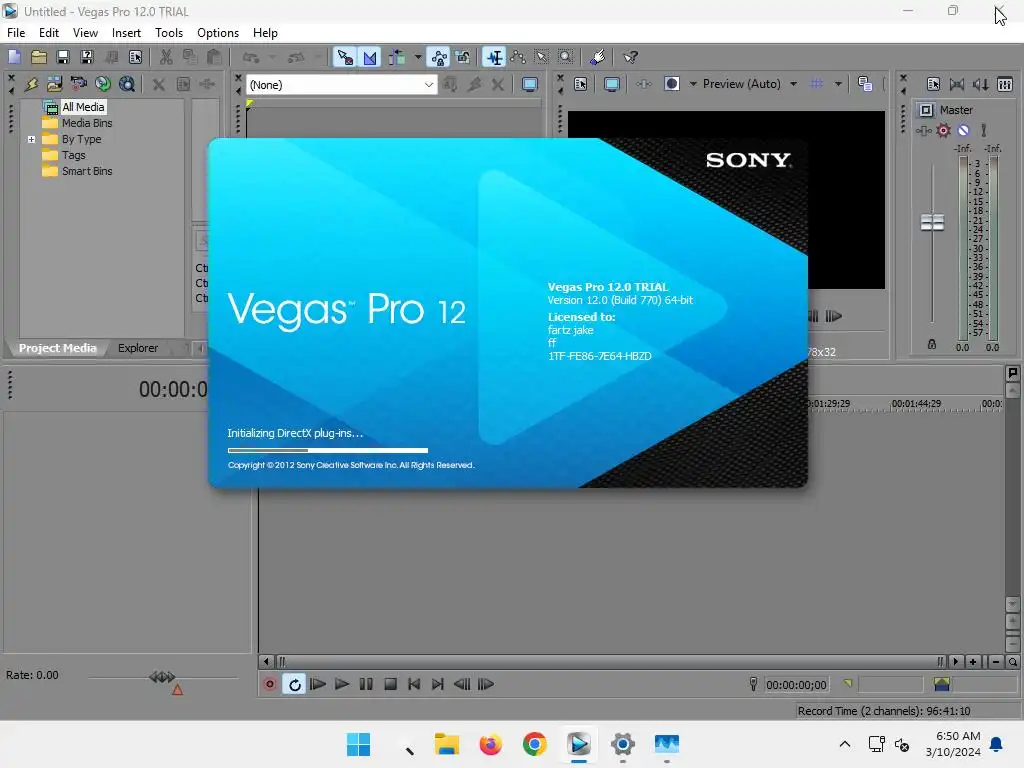The image size is (1024, 768).
Task: Click the Master bus square output icon
Action: [926, 110]
